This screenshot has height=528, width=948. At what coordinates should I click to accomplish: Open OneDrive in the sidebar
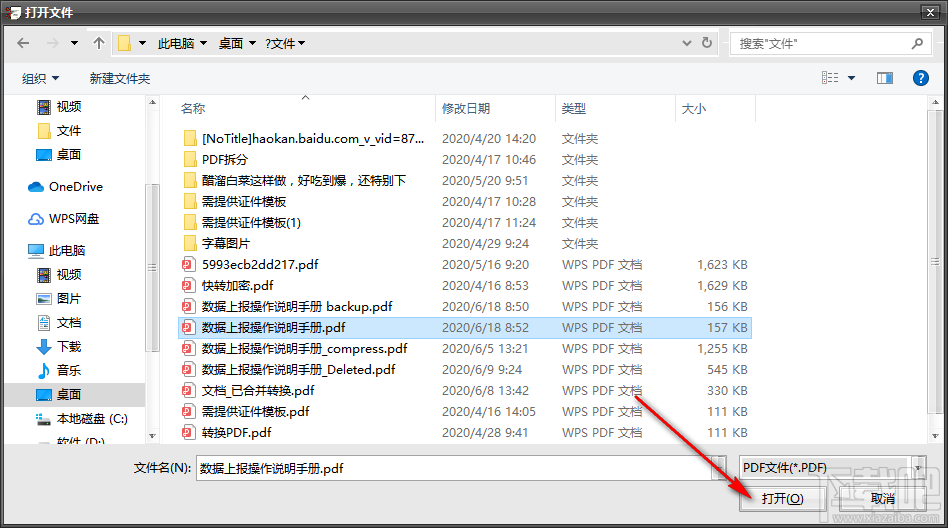(65, 186)
